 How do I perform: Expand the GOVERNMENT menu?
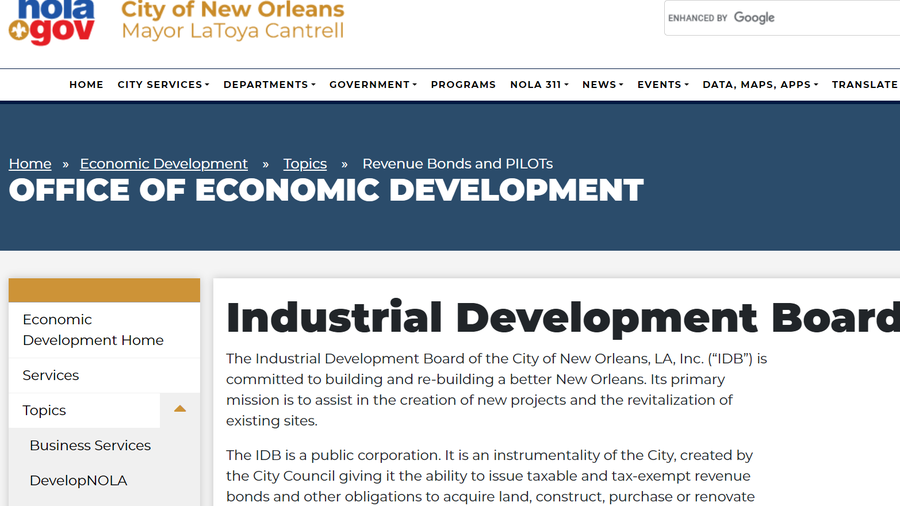click(373, 84)
